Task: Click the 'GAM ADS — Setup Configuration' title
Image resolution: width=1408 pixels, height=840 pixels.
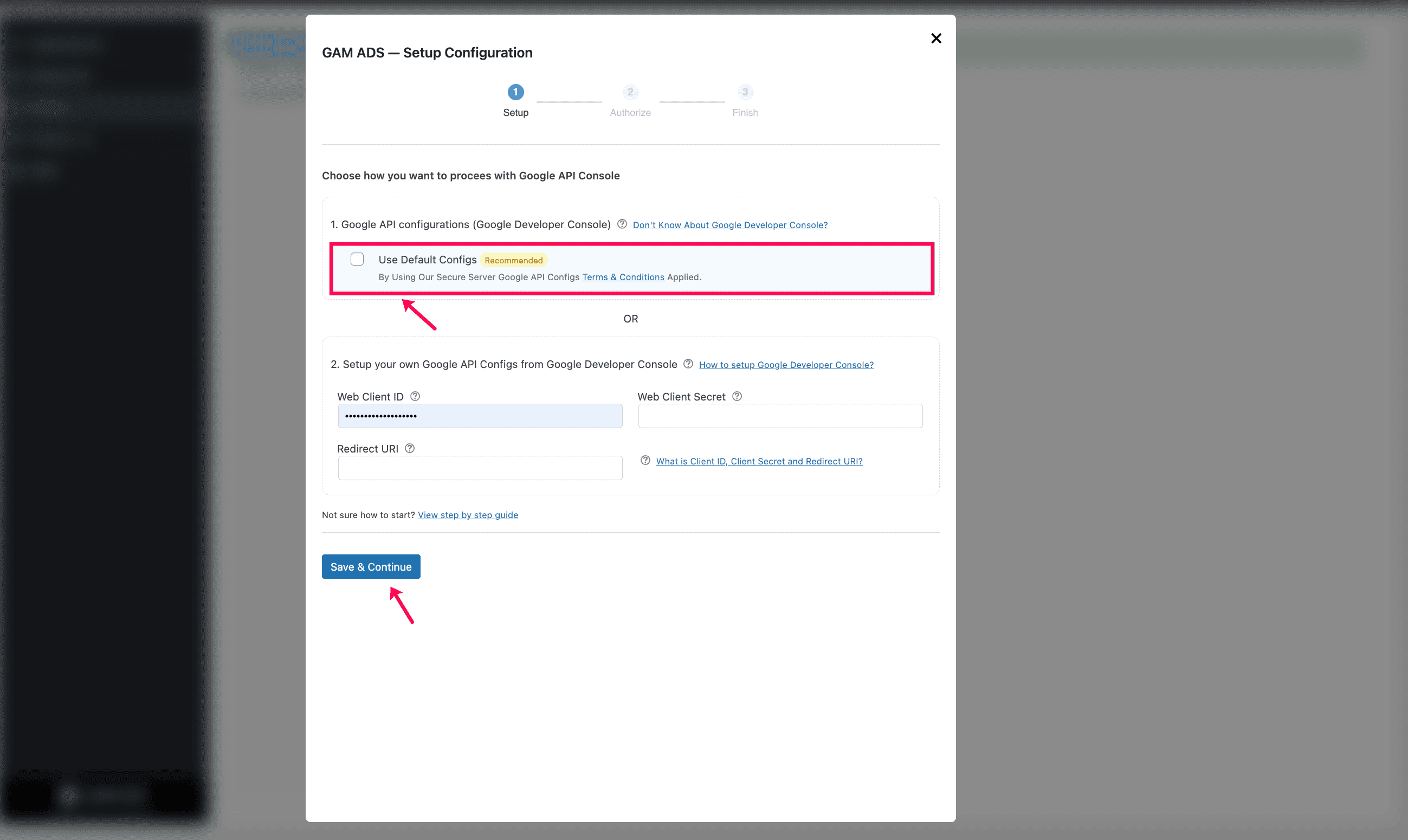Action: (x=427, y=53)
